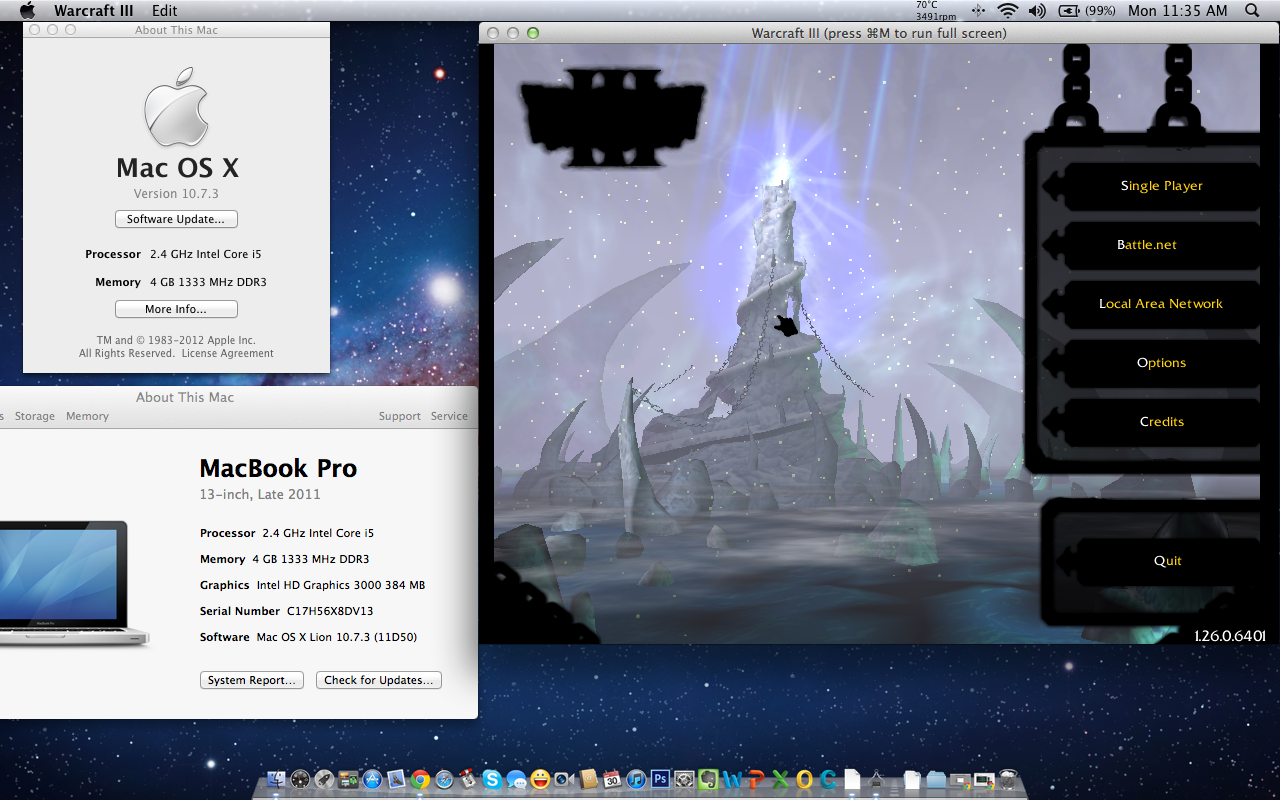Click Software Update... button

tap(176, 219)
